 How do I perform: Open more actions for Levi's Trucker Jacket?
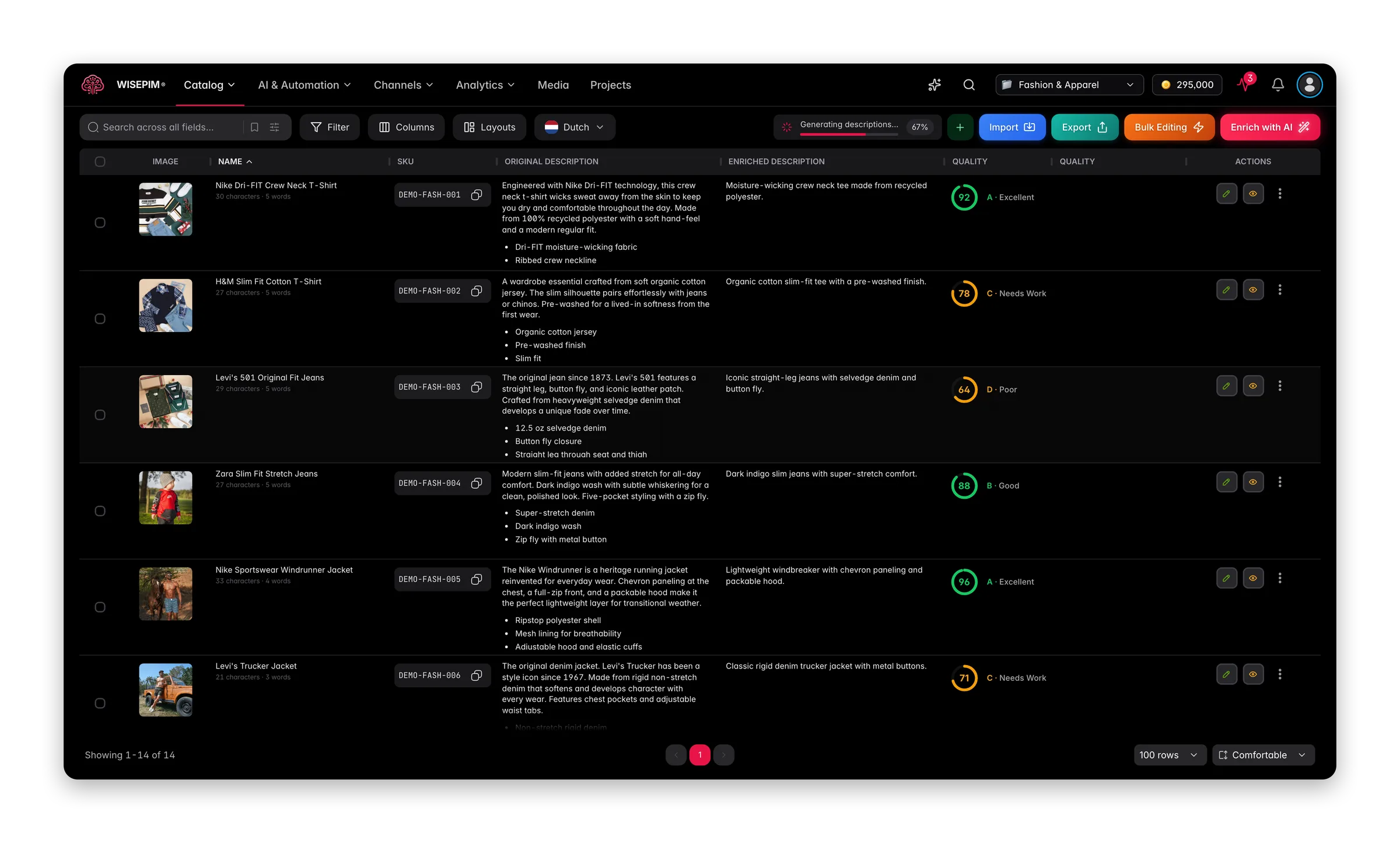coord(1280,674)
